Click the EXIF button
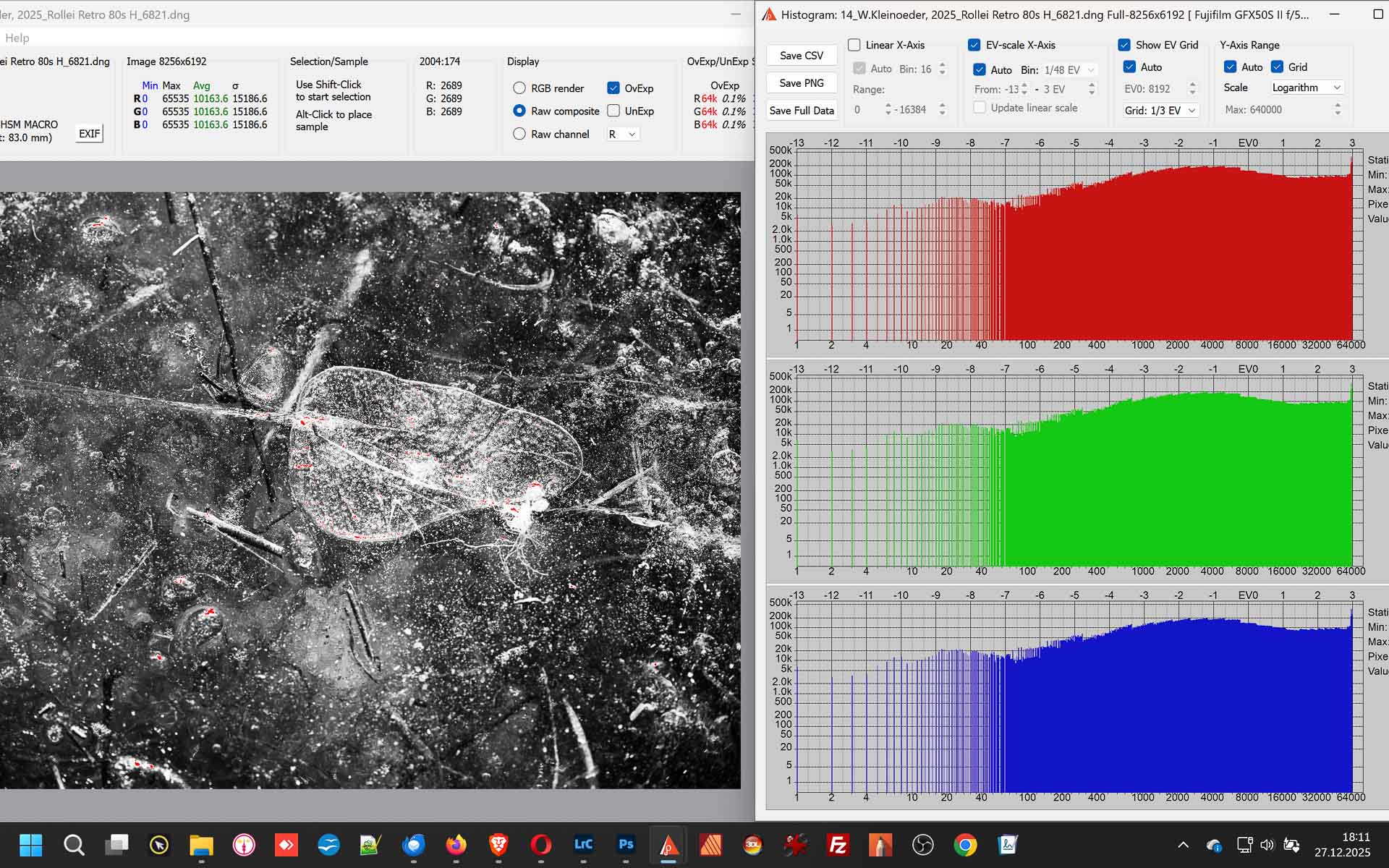The width and height of the screenshot is (1389, 868). pos(89,134)
